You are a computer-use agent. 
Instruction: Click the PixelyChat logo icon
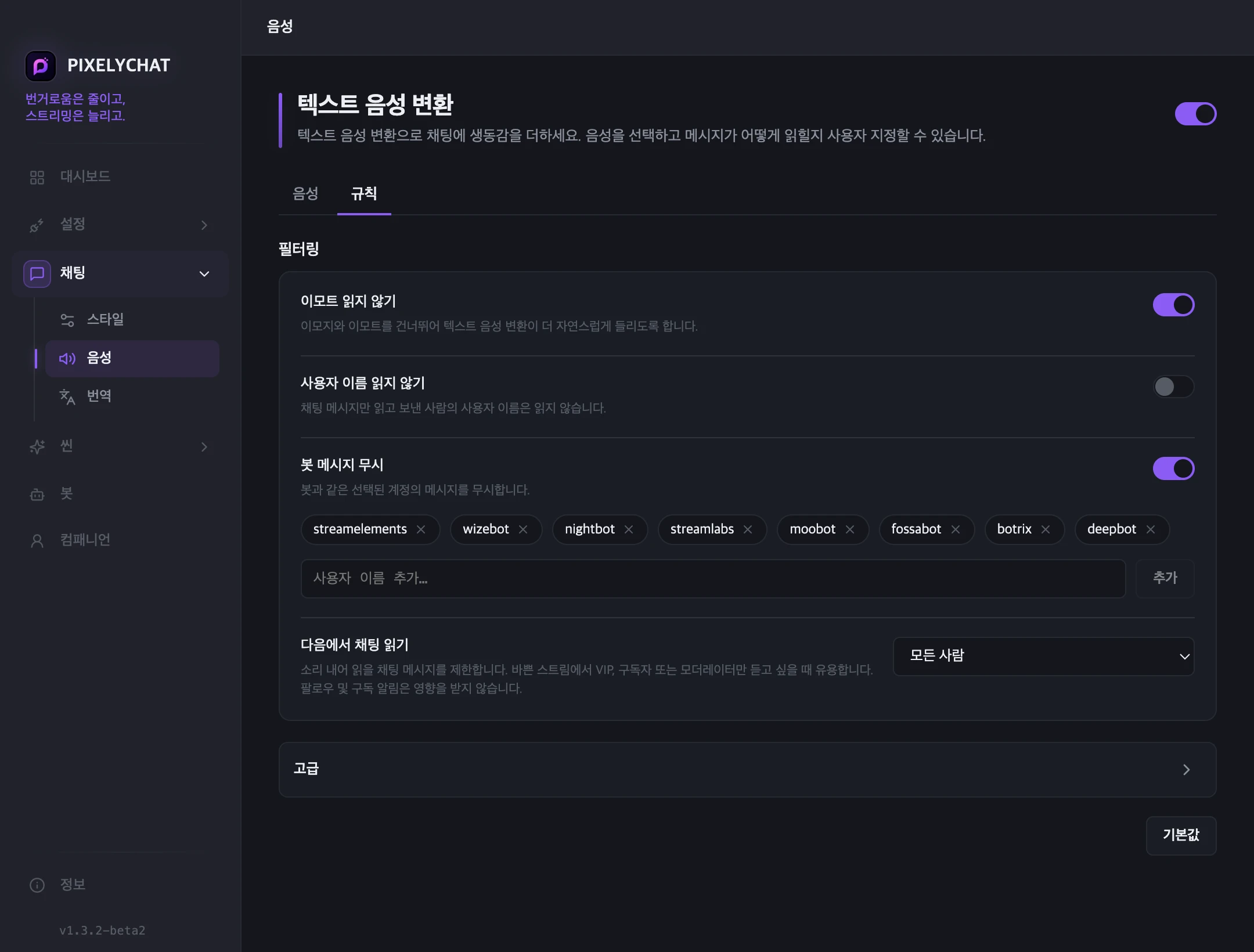tap(41, 66)
